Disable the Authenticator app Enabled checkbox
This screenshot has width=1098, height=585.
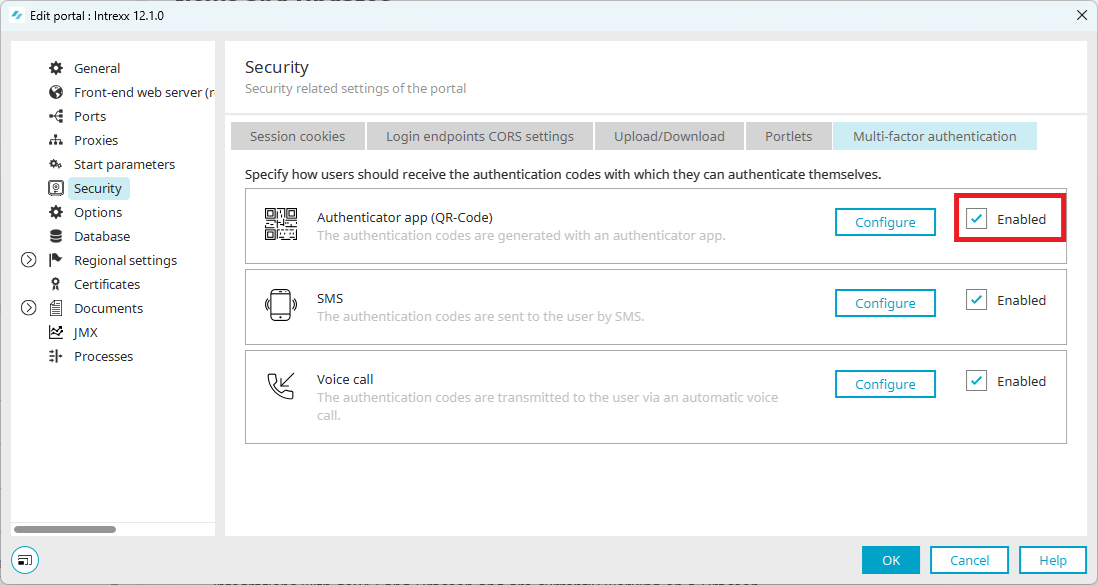[976, 219]
